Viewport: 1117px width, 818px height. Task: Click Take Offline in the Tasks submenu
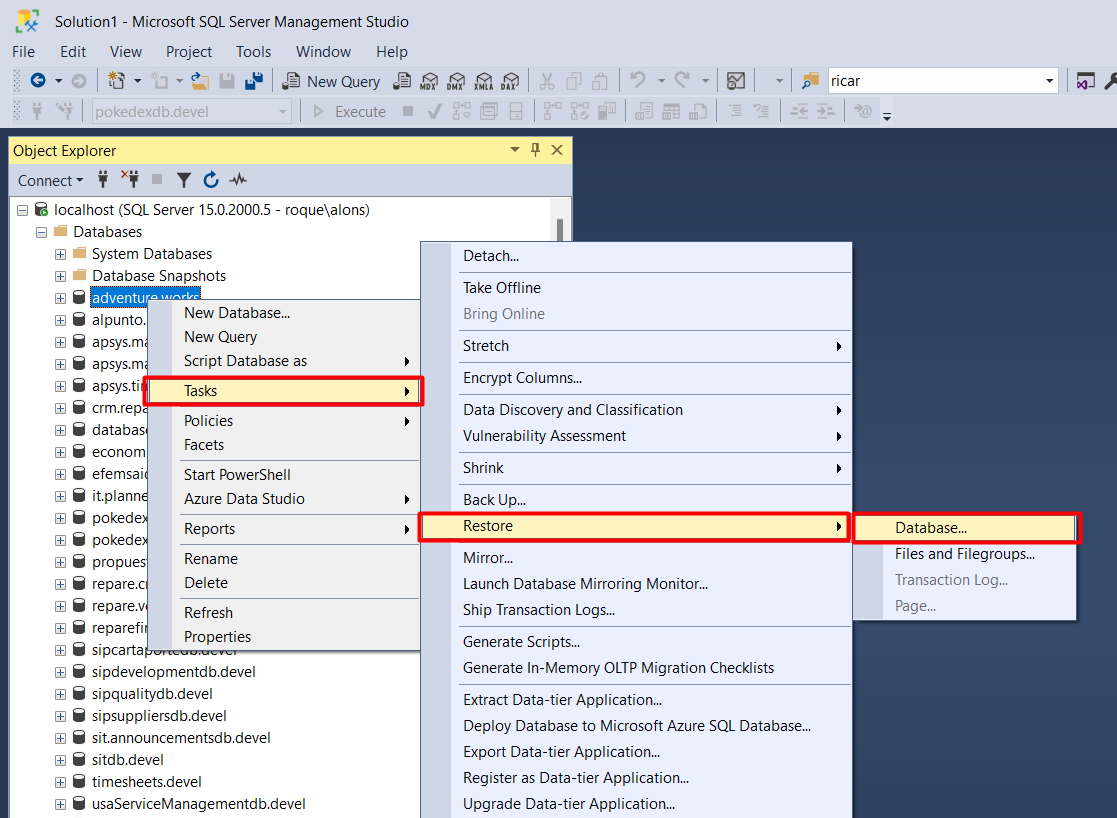[502, 288]
